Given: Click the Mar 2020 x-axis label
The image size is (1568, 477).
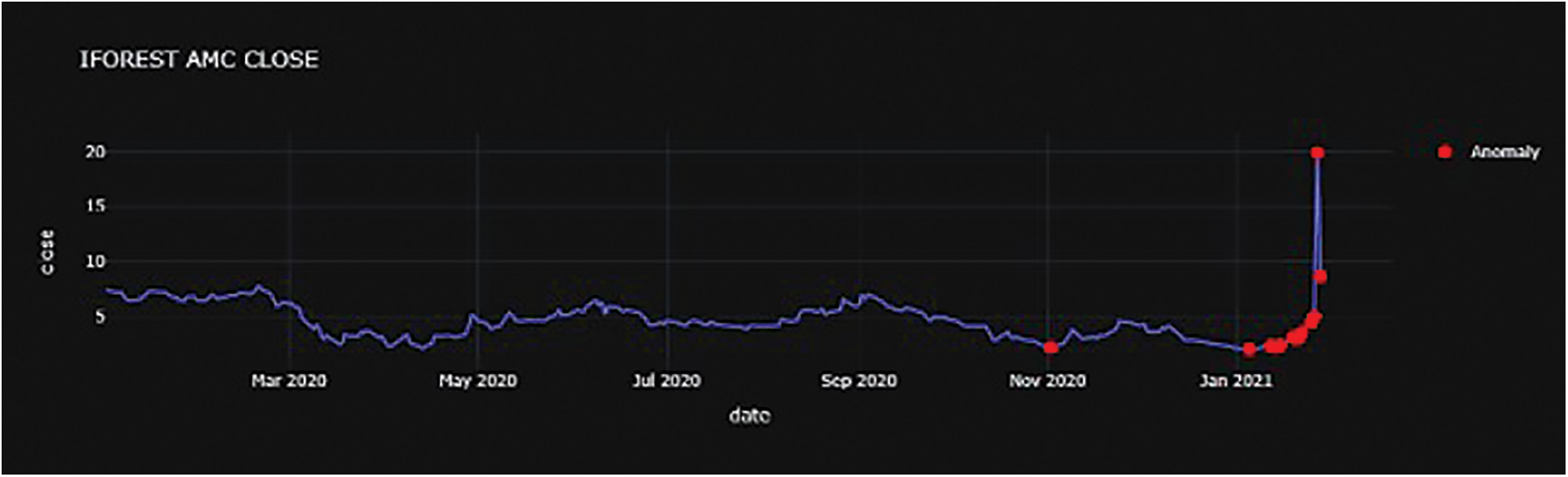Looking at the screenshot, I should [x=288, y=380].
